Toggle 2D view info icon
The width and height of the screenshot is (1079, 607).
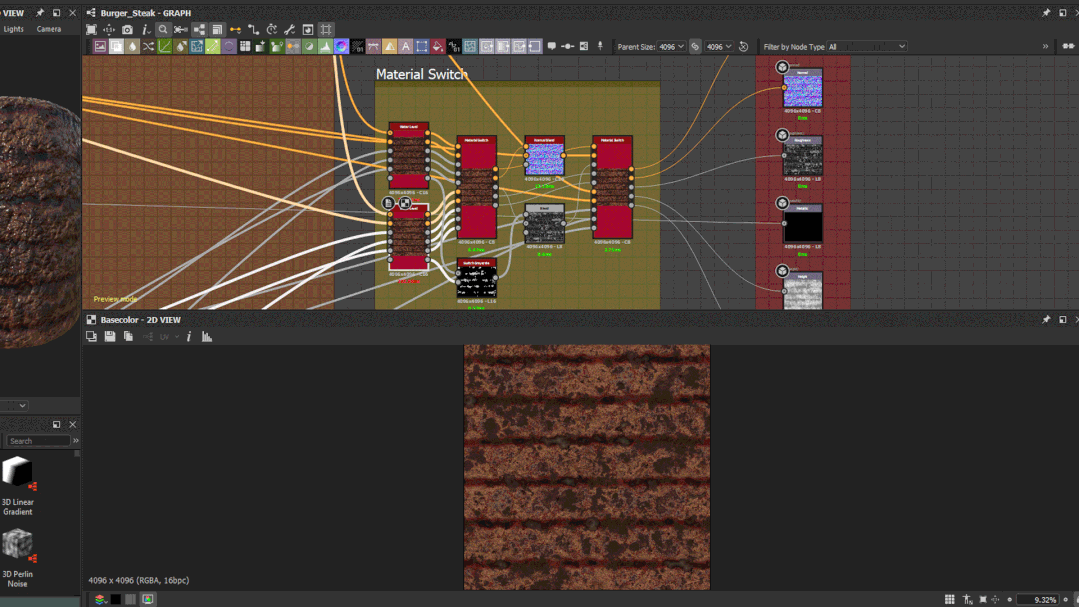pyautogui.click(x=189, y=337)
